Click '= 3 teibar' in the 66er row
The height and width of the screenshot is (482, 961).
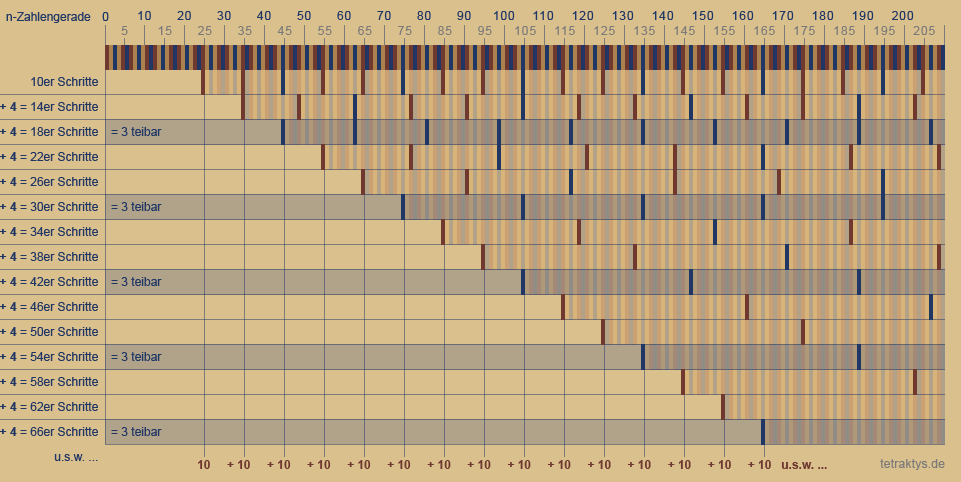pyautogui.click(x=136, y=432)
